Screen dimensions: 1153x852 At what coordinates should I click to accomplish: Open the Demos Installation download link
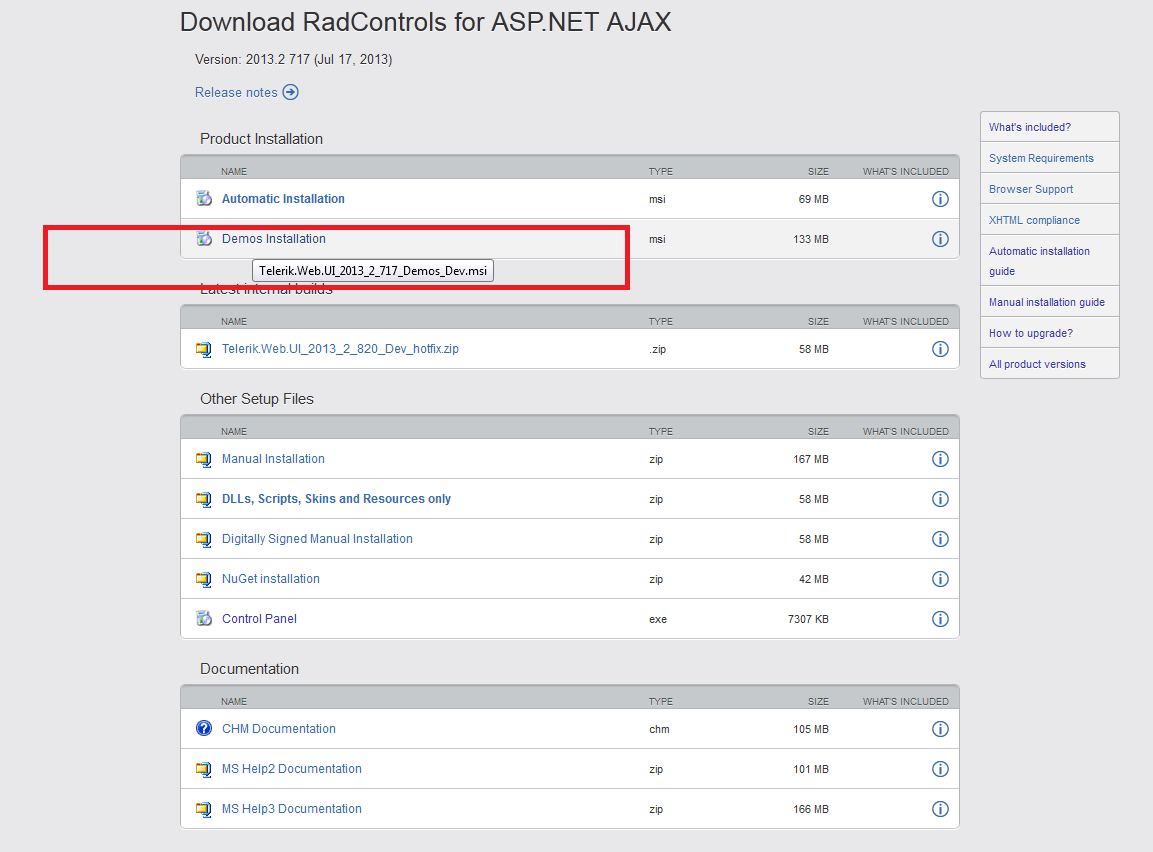273,239
